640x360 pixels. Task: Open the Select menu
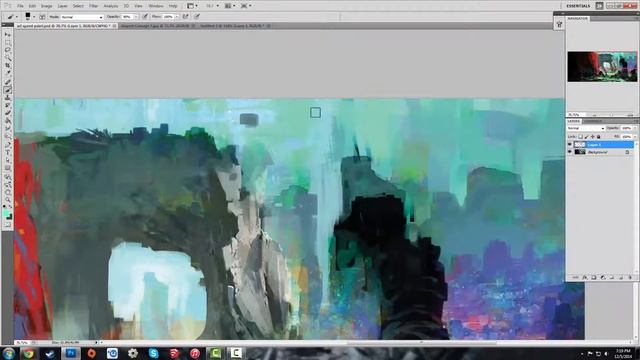(78, 6)
